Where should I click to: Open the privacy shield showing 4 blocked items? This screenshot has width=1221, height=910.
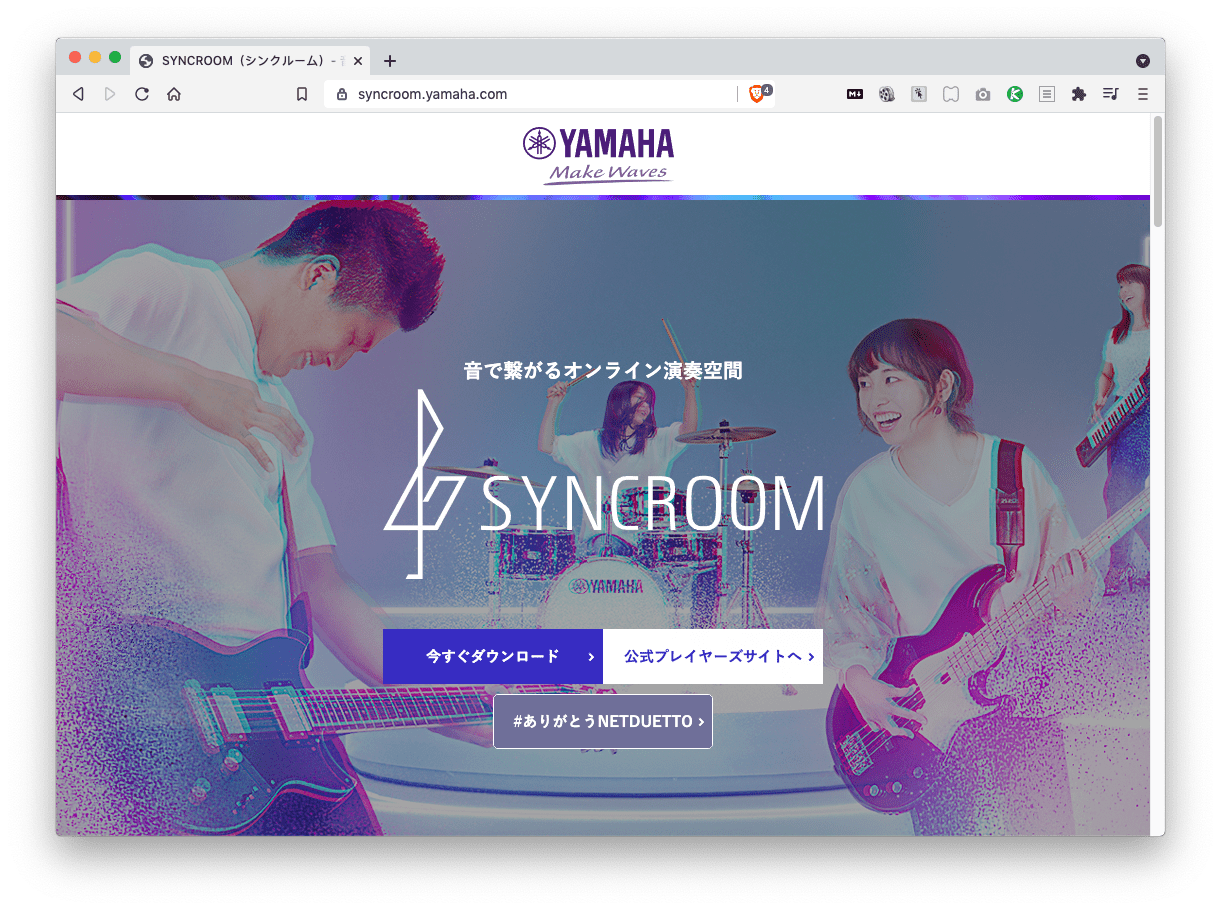758,93
